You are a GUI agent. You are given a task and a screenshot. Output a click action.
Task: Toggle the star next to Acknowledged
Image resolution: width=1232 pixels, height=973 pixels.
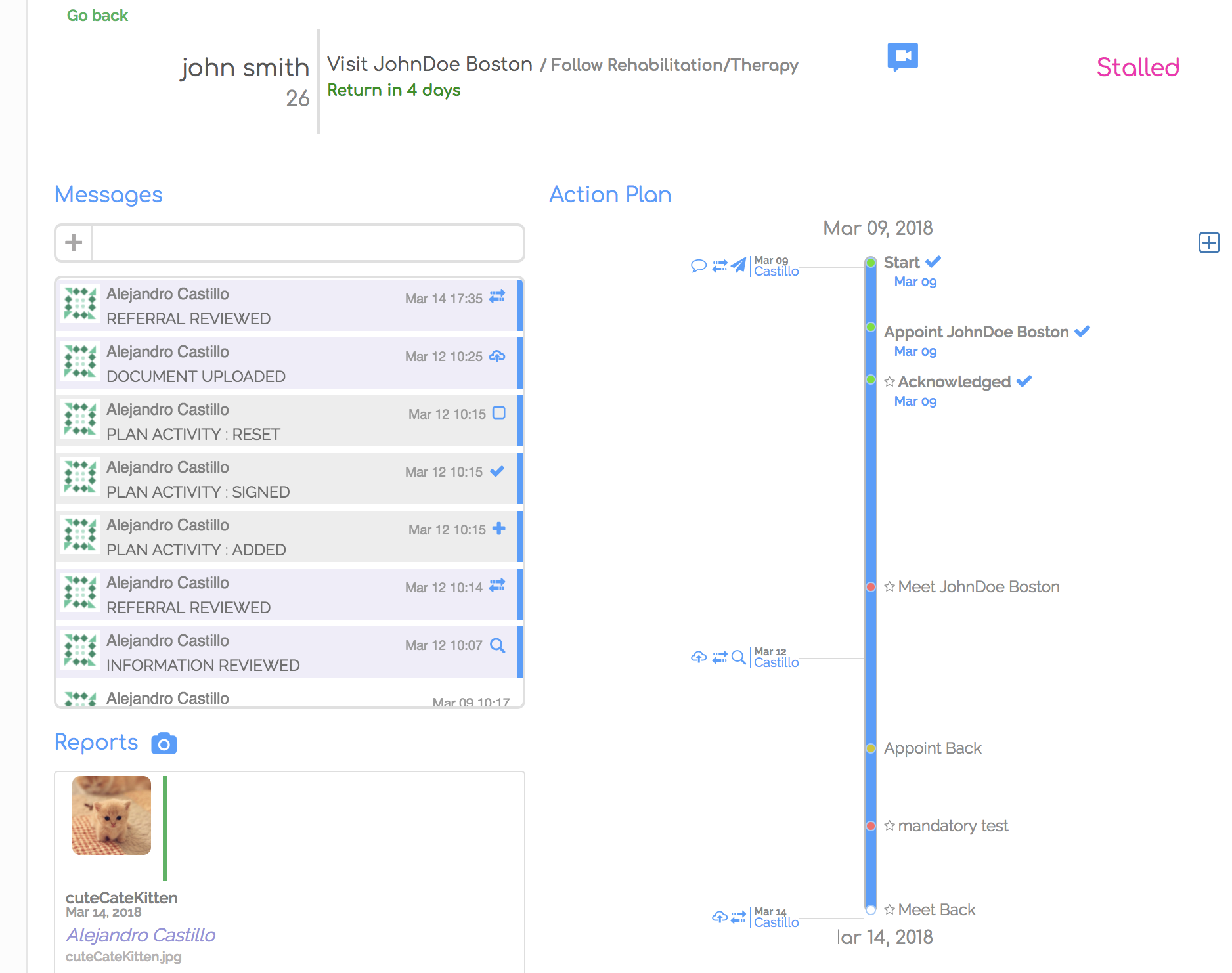pyautogui.click(x=890, y=381)
